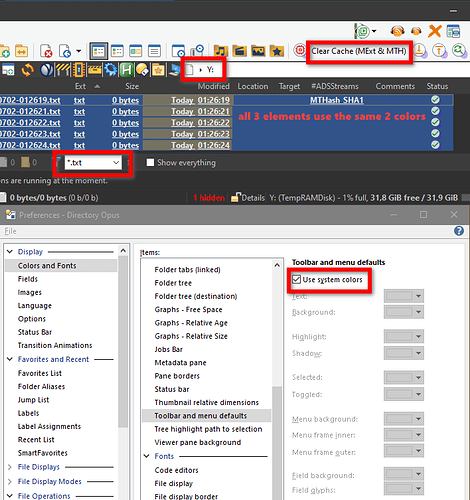Collapse the Fonts group in Items list
Screen dimensions: 470x500
[147, 456]
